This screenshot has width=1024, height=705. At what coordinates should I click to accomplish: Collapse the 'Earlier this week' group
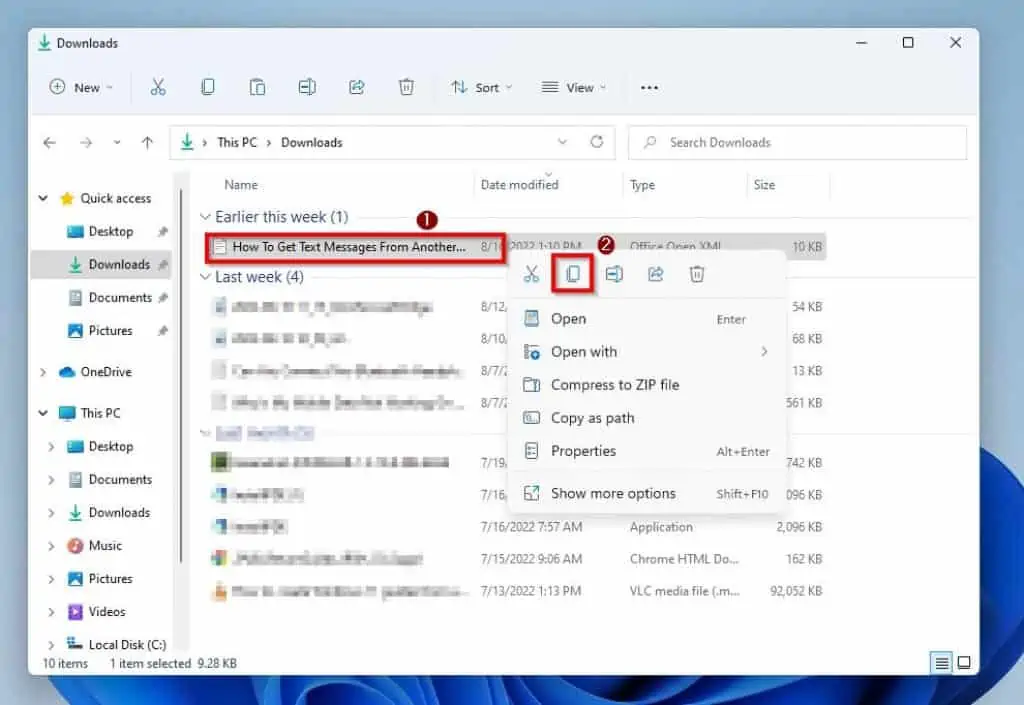[206, 217]
